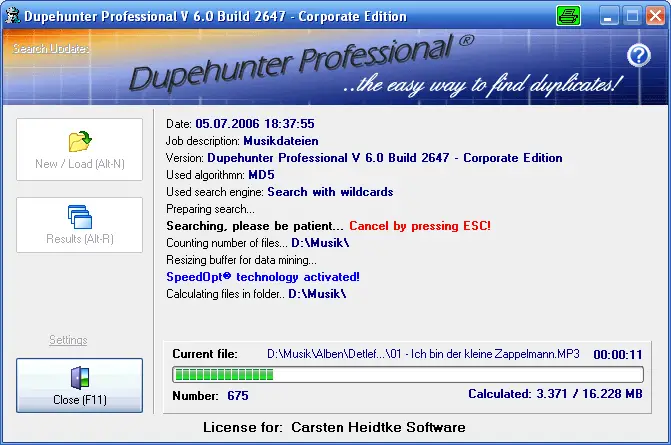
Task: Click License for: Carsten Heidtke Software
Action: (x=334, y=427)
